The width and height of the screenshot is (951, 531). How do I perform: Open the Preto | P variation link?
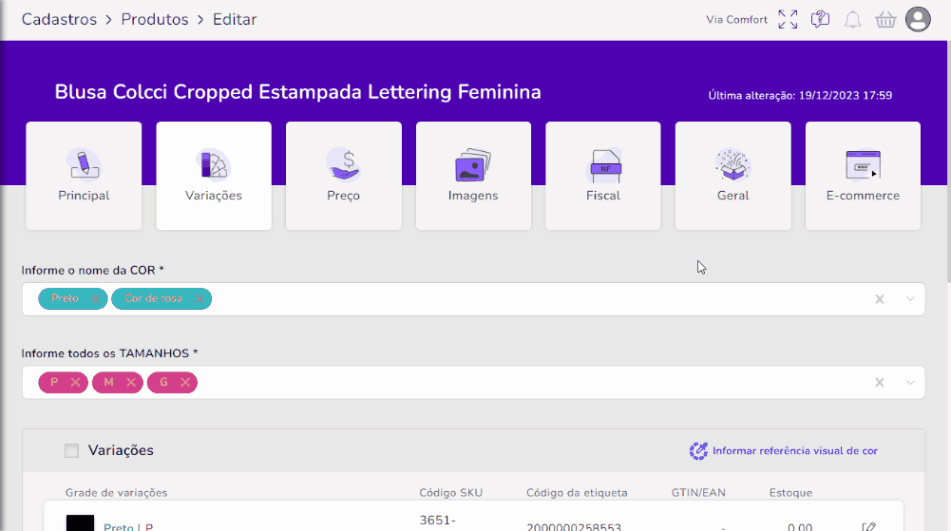[128, 527]
